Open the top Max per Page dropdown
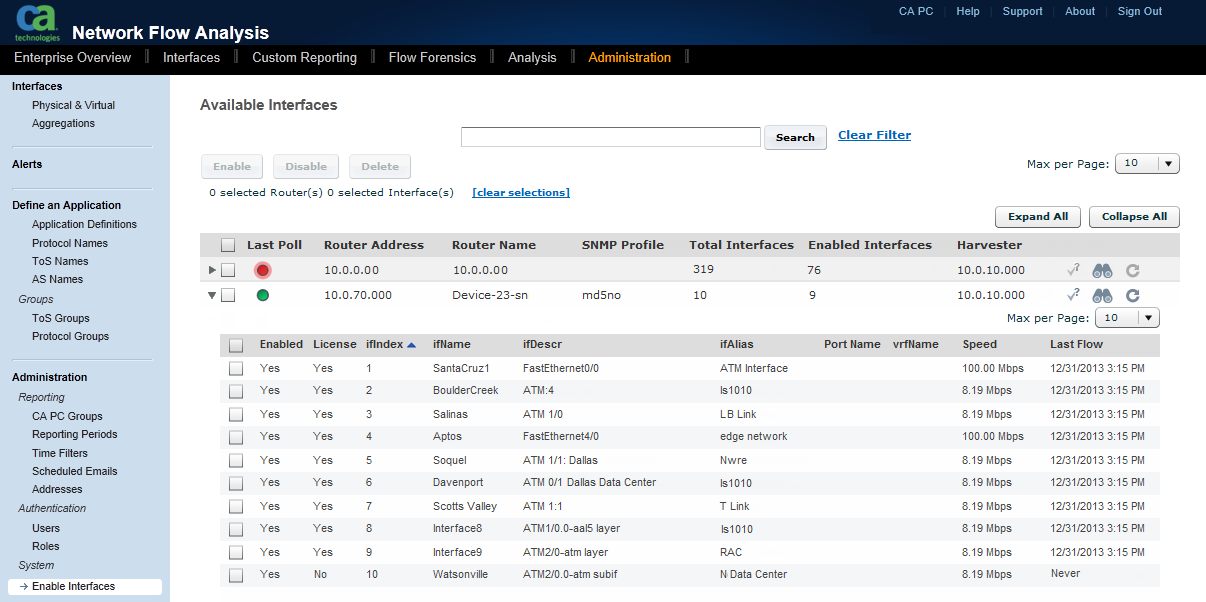1206x602 pixels. point(1147,163)
